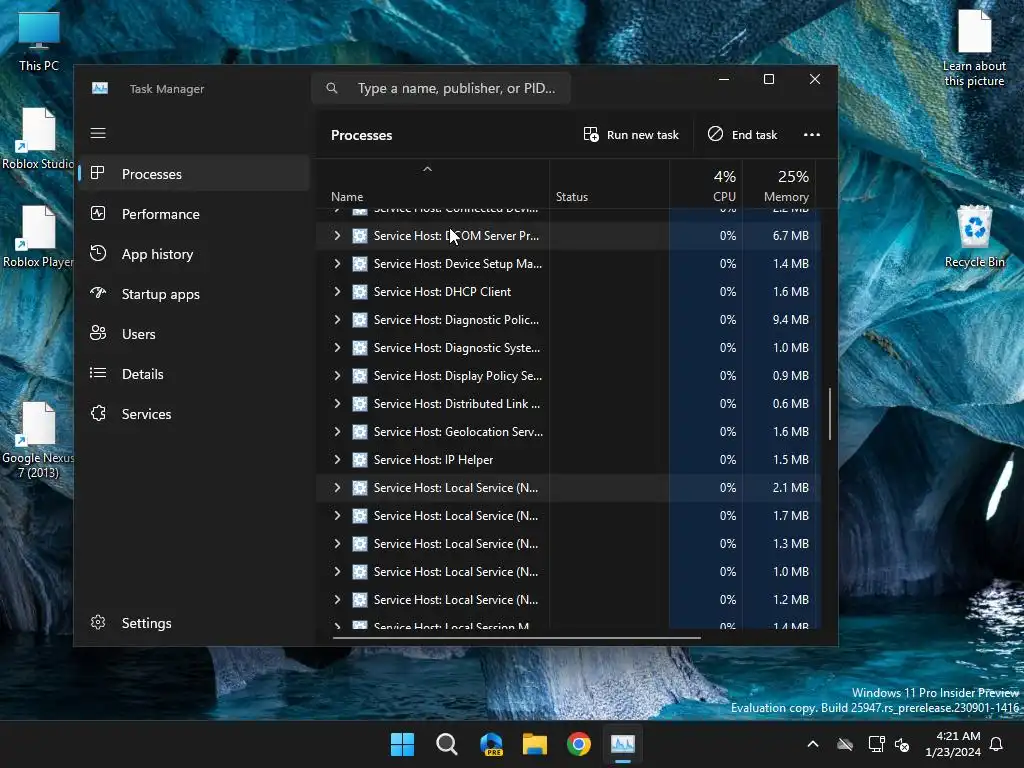This screenshot has height=768, width=1024.
Task: Click the App history clock icon
Action: click(98, 253)
